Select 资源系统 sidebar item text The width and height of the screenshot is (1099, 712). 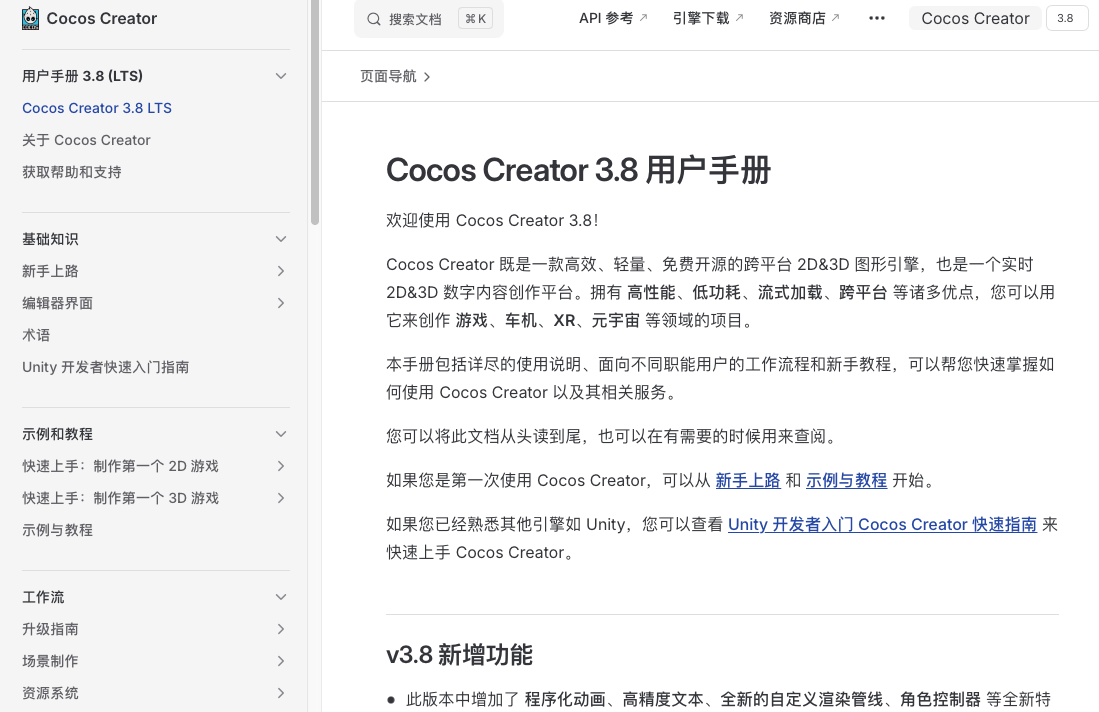point(50,693)
